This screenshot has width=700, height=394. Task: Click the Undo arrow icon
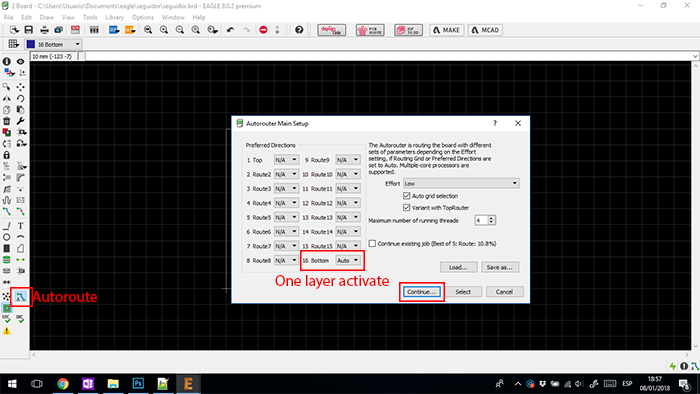[x=230, y=30]
